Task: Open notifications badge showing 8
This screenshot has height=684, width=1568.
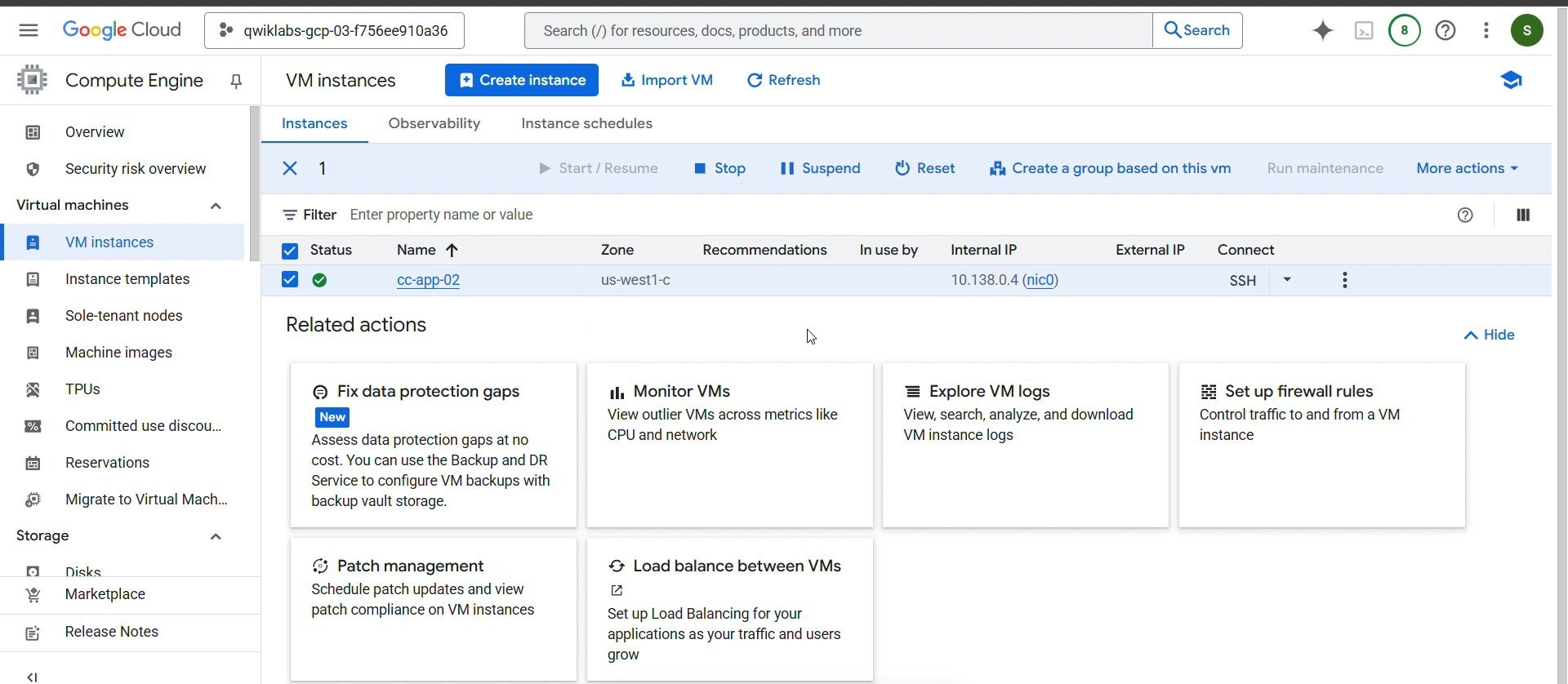Action: click(x=1404, y=30)
